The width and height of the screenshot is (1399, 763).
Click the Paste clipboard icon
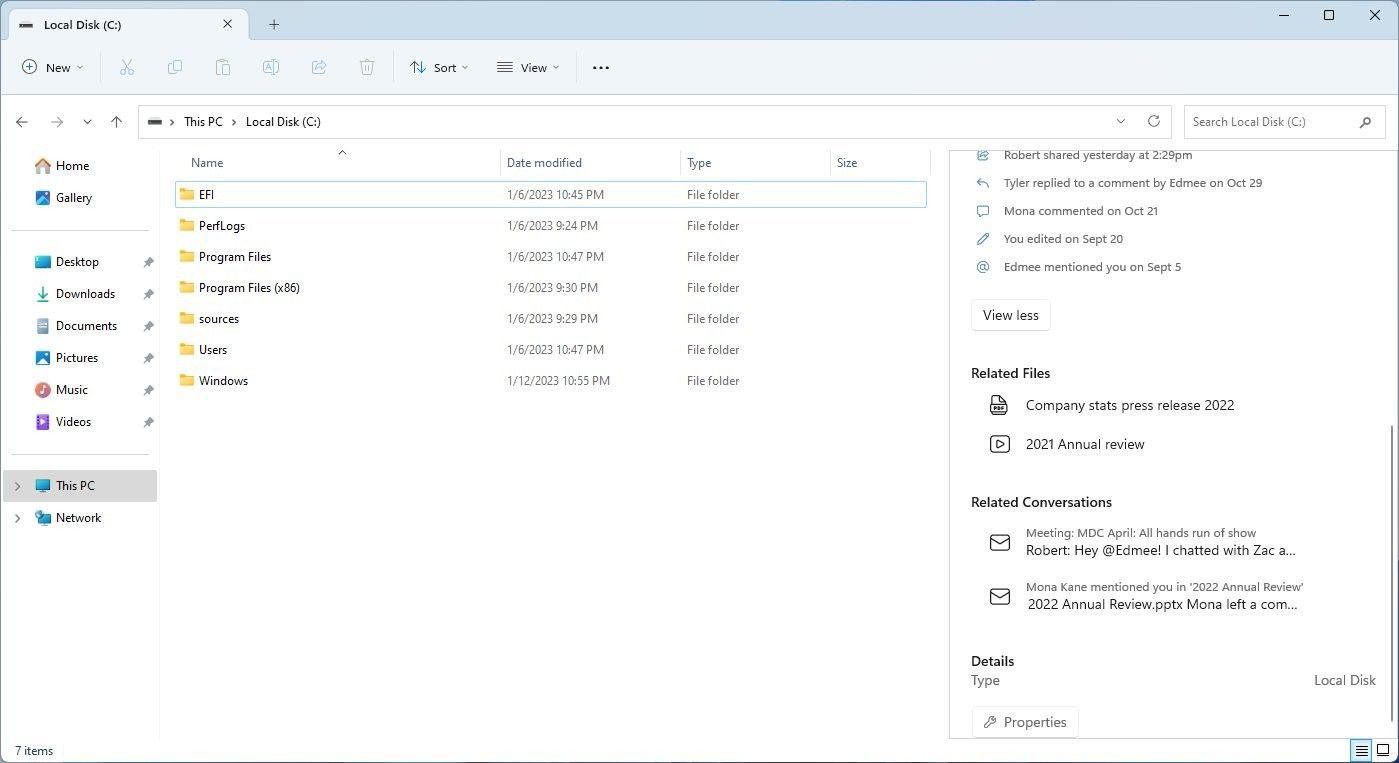click(x=223, y=67)
